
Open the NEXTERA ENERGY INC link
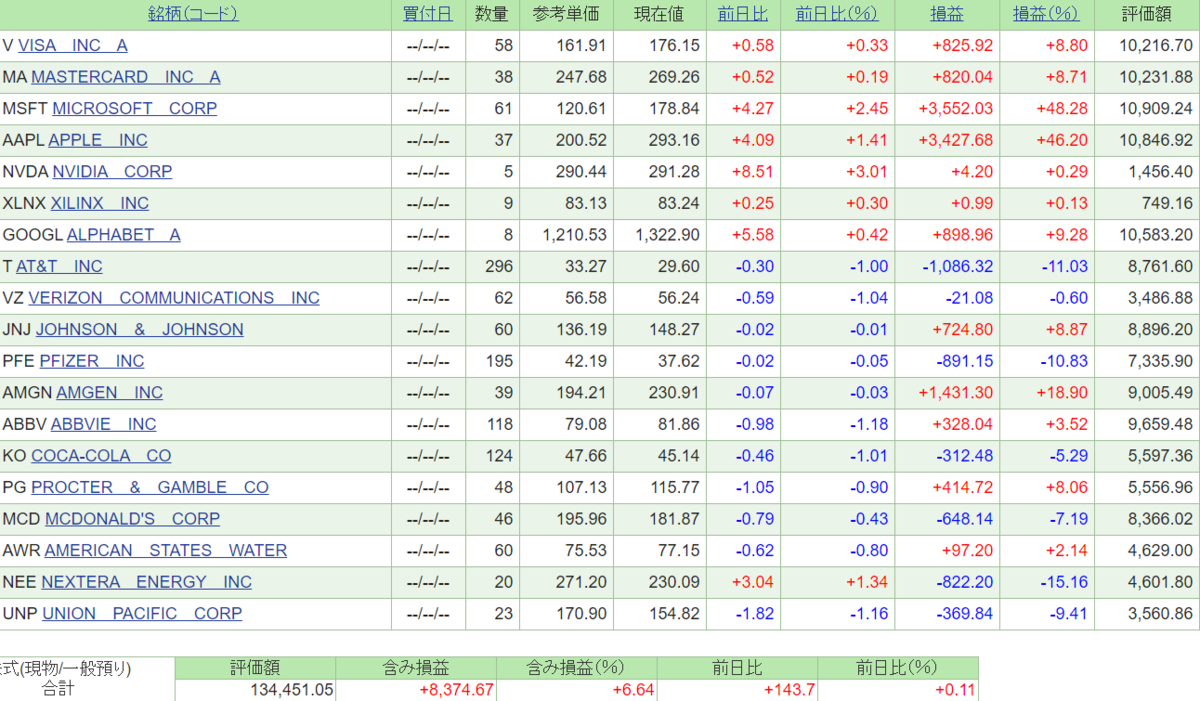click(146, 582)
